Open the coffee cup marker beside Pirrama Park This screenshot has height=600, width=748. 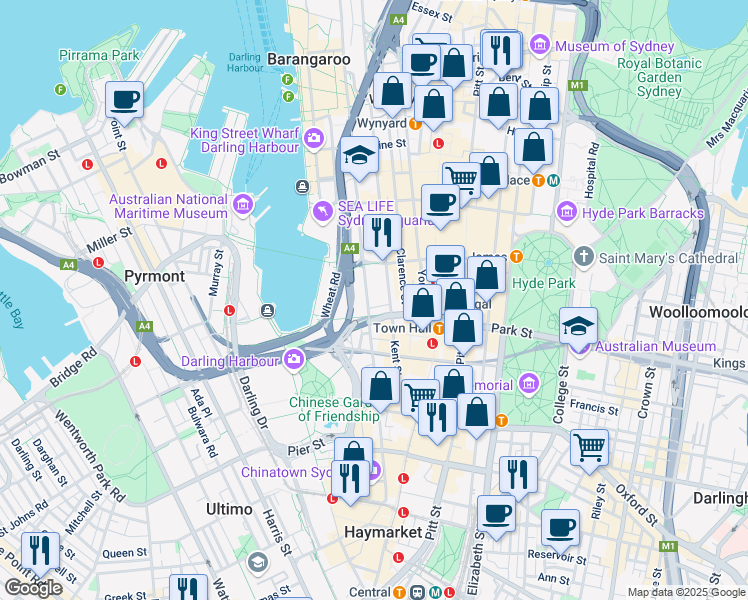coord(124,101)
